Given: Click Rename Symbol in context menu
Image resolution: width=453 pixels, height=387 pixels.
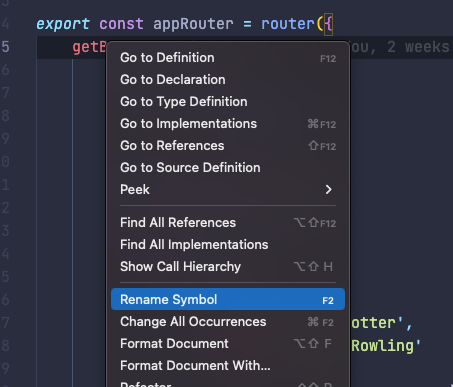Looking at the screenshot, I should pyautogui.click(x=228, y=299).
